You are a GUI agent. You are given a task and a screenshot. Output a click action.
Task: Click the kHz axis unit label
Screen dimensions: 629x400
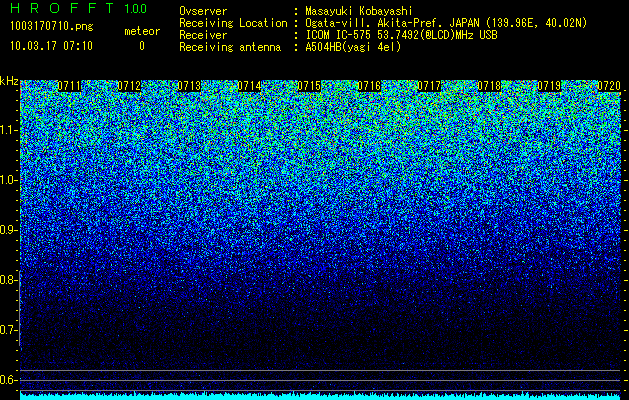click(9, 81)
